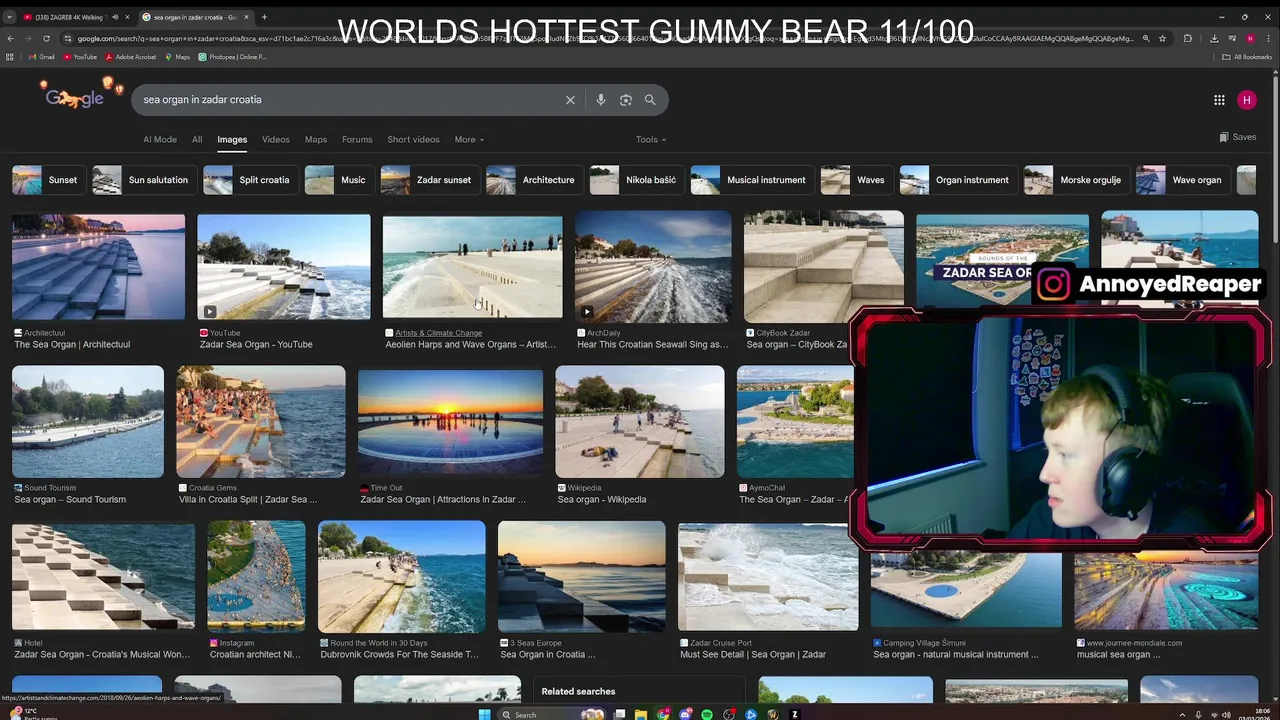Filter images by the Zadar sunset chip

click(x=428, y=180)
